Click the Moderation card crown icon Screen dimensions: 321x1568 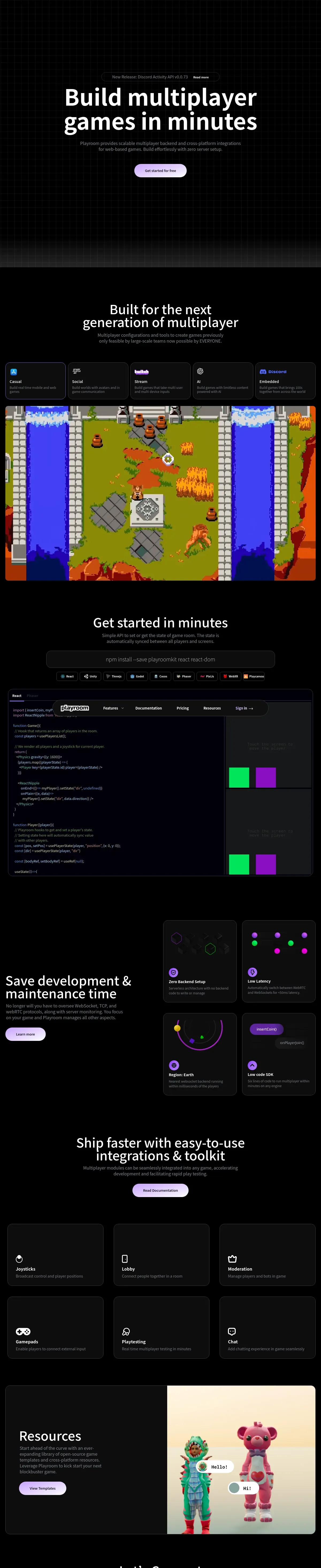point(232,1259)
